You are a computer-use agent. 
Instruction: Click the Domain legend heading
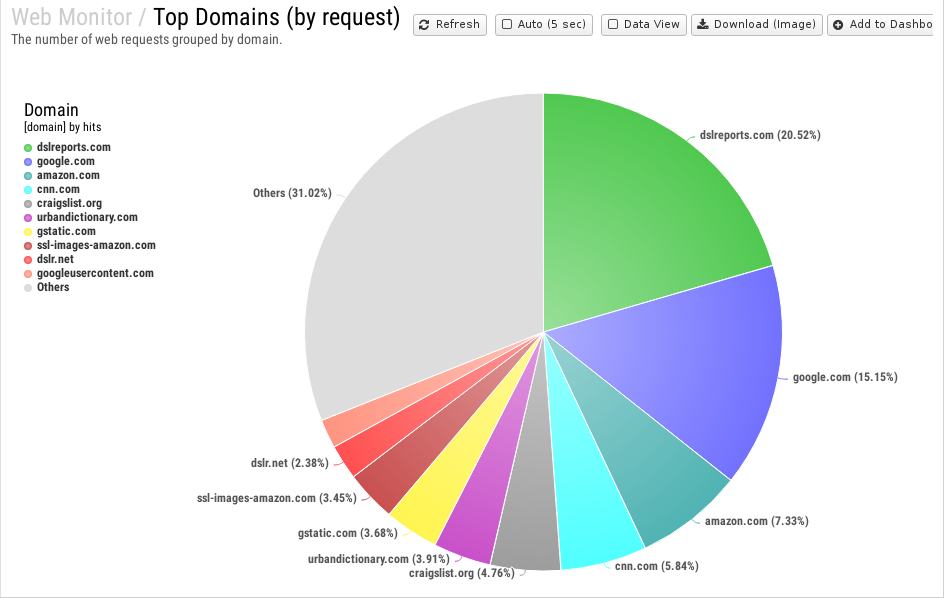click(x=51, y=110)
